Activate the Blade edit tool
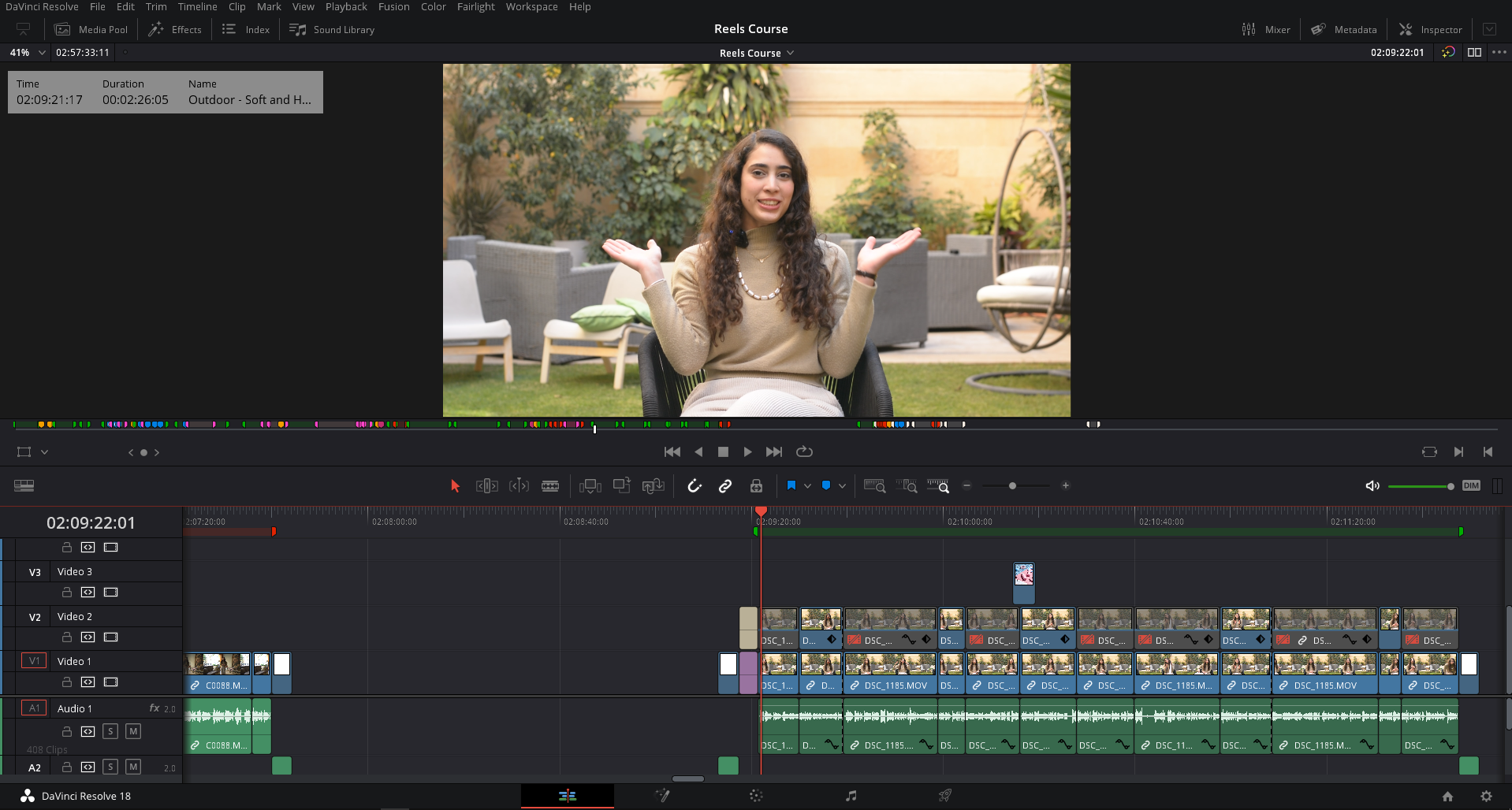Viewport: 1512px width, 810px height. coord(550,486)
